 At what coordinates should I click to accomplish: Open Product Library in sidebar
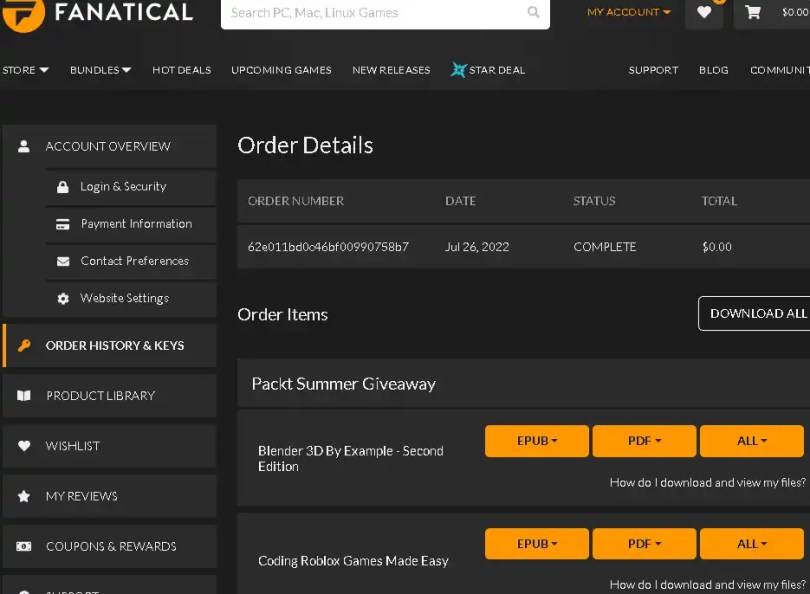pos(110,396)
